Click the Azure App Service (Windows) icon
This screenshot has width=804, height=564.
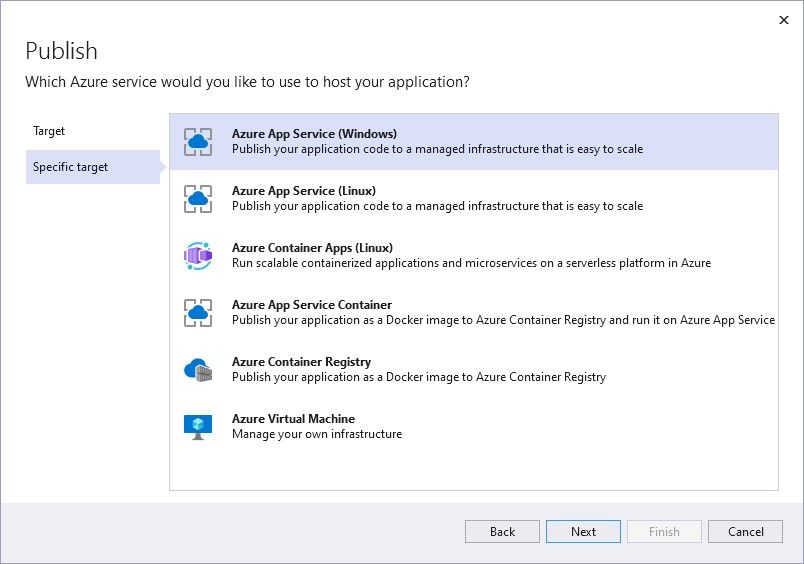click(198, 142)
